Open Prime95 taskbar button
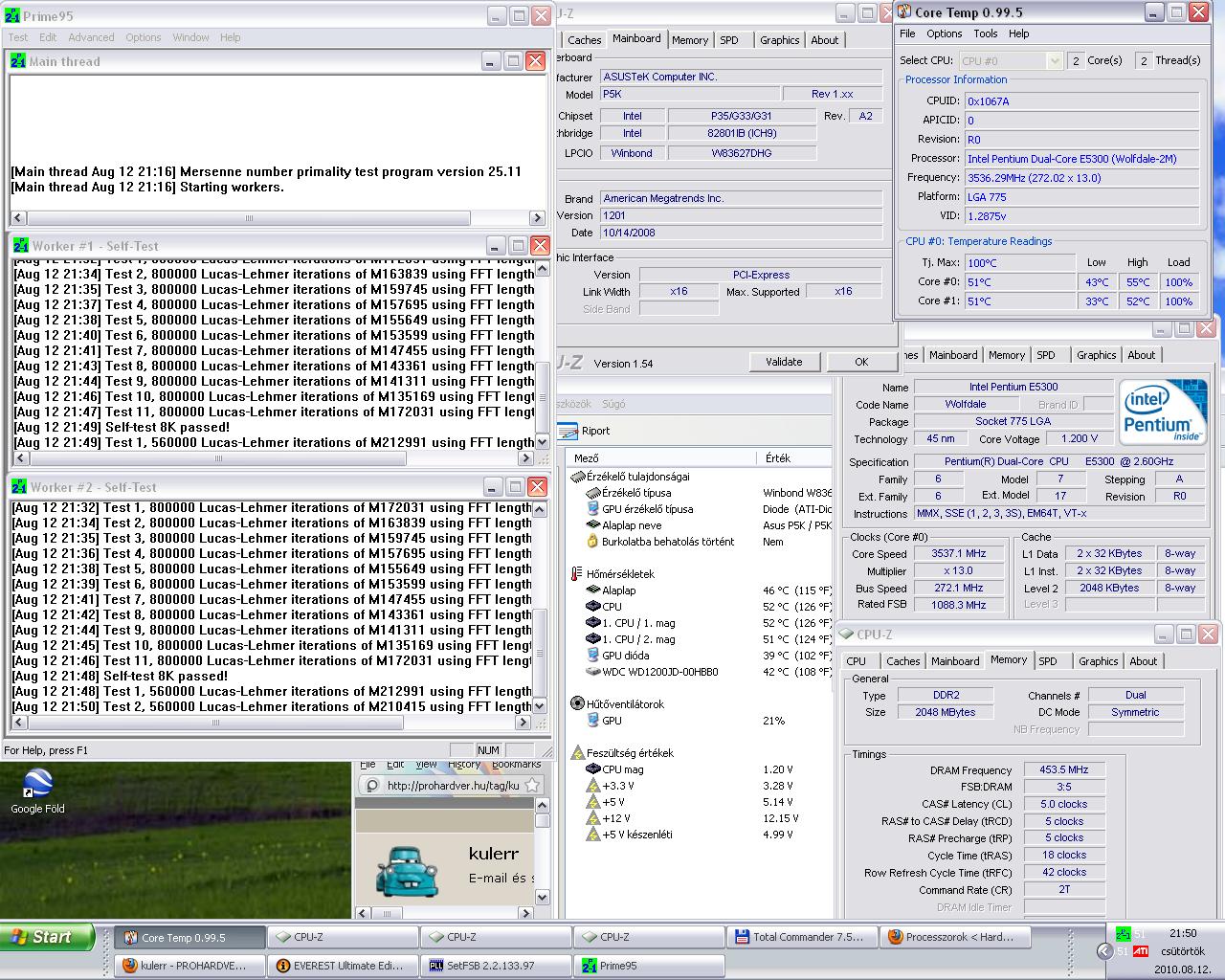Image resolution: width=1225 pixels, height=980 pixels. pos(649,966)
